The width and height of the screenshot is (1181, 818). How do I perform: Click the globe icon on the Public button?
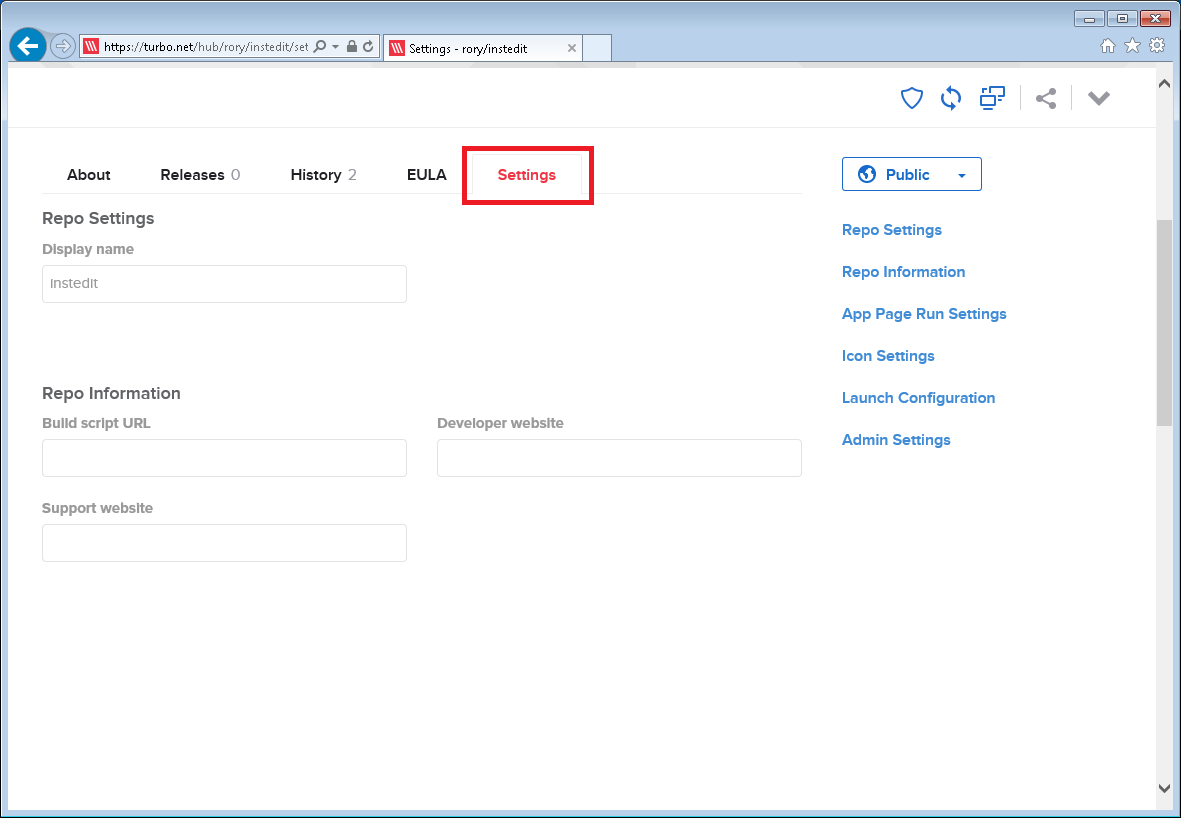point(866,173)
